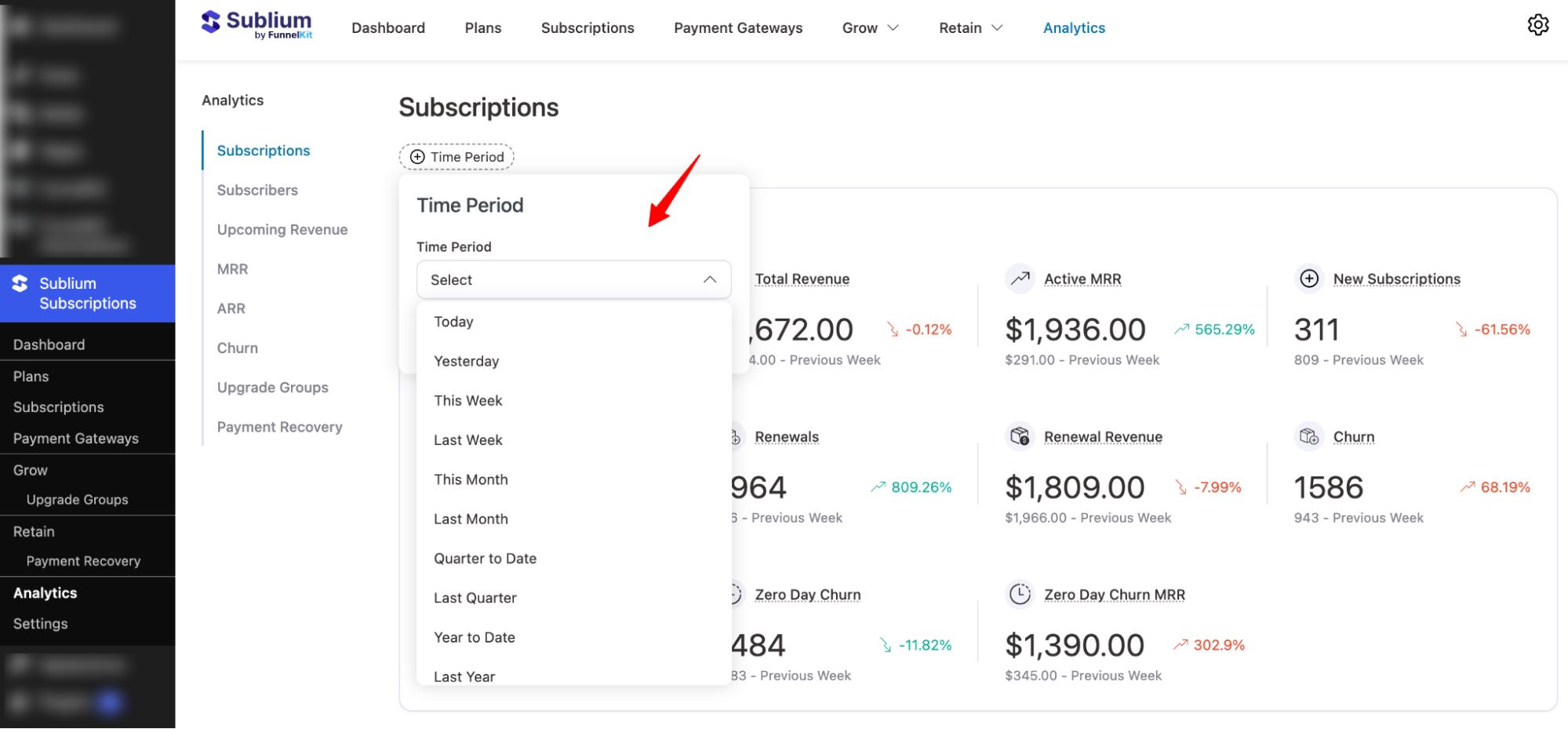Select Last Year at the list bottom
Screen dimensions: 1568x729
coord(464,676)
